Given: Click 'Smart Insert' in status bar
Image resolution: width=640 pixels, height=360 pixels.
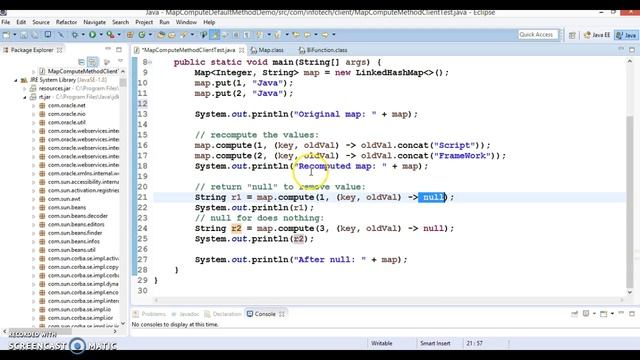Looking at the screenshot, I should (435, 343).
